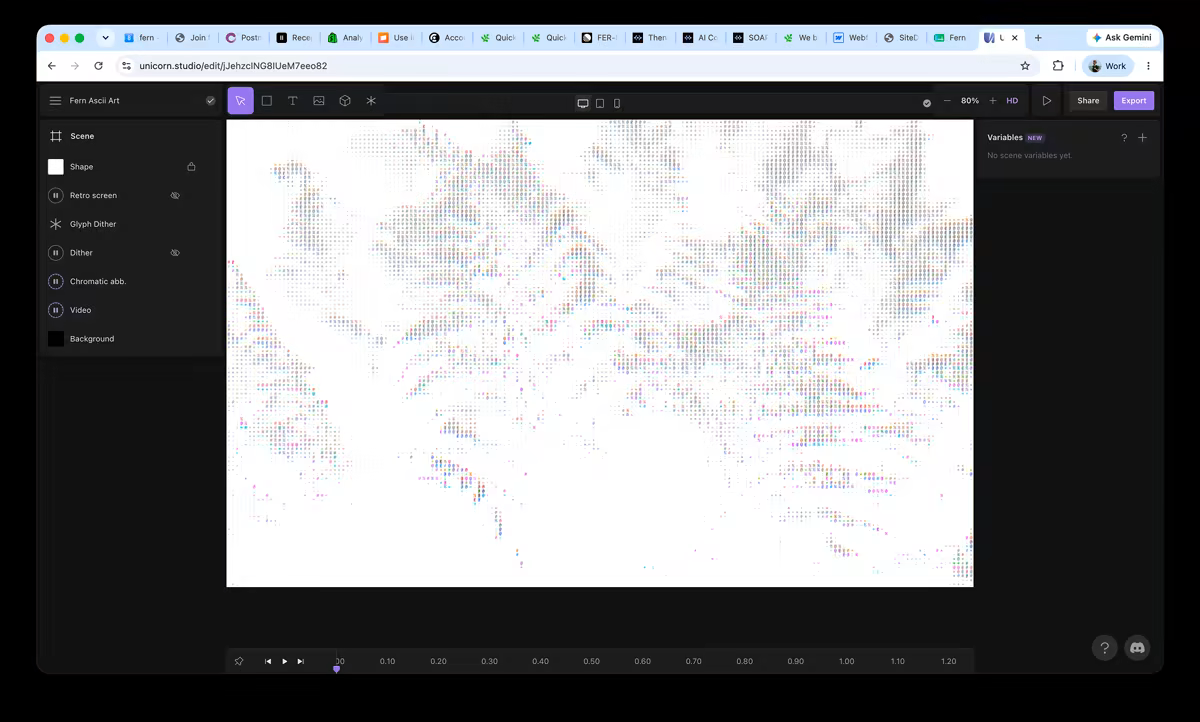1200x722 pixels.
Task: Click the black Background color swatch
Action: [x=56, y=339]
